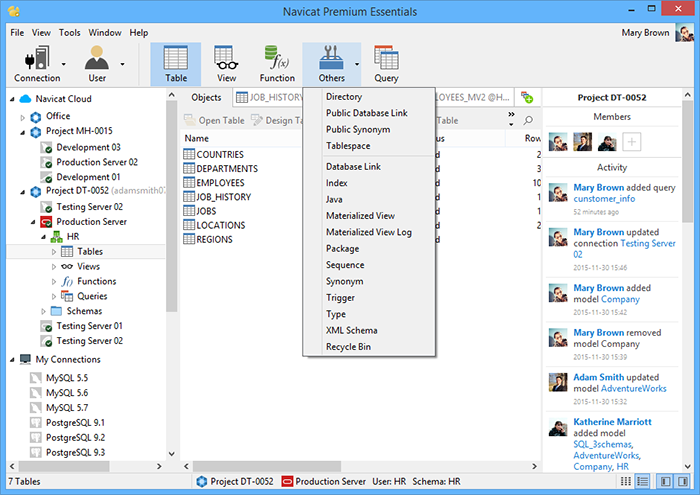Choose Public Database Link menu entry
700x495 pixels.
click(x=367, y=113)
